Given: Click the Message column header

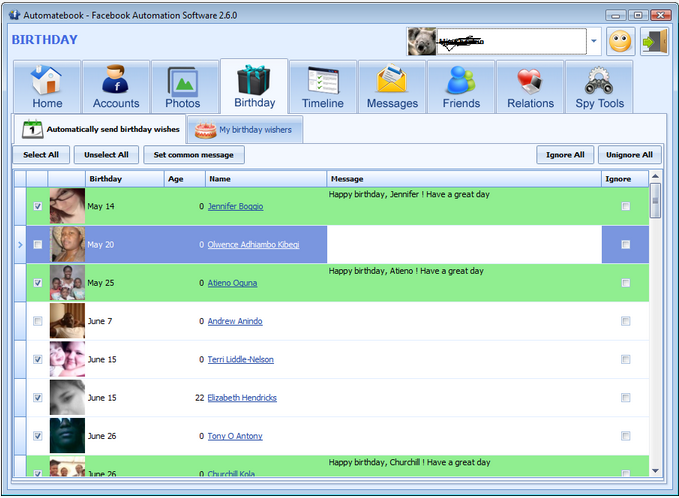Looking at the screenshot, I should (464, 179).
